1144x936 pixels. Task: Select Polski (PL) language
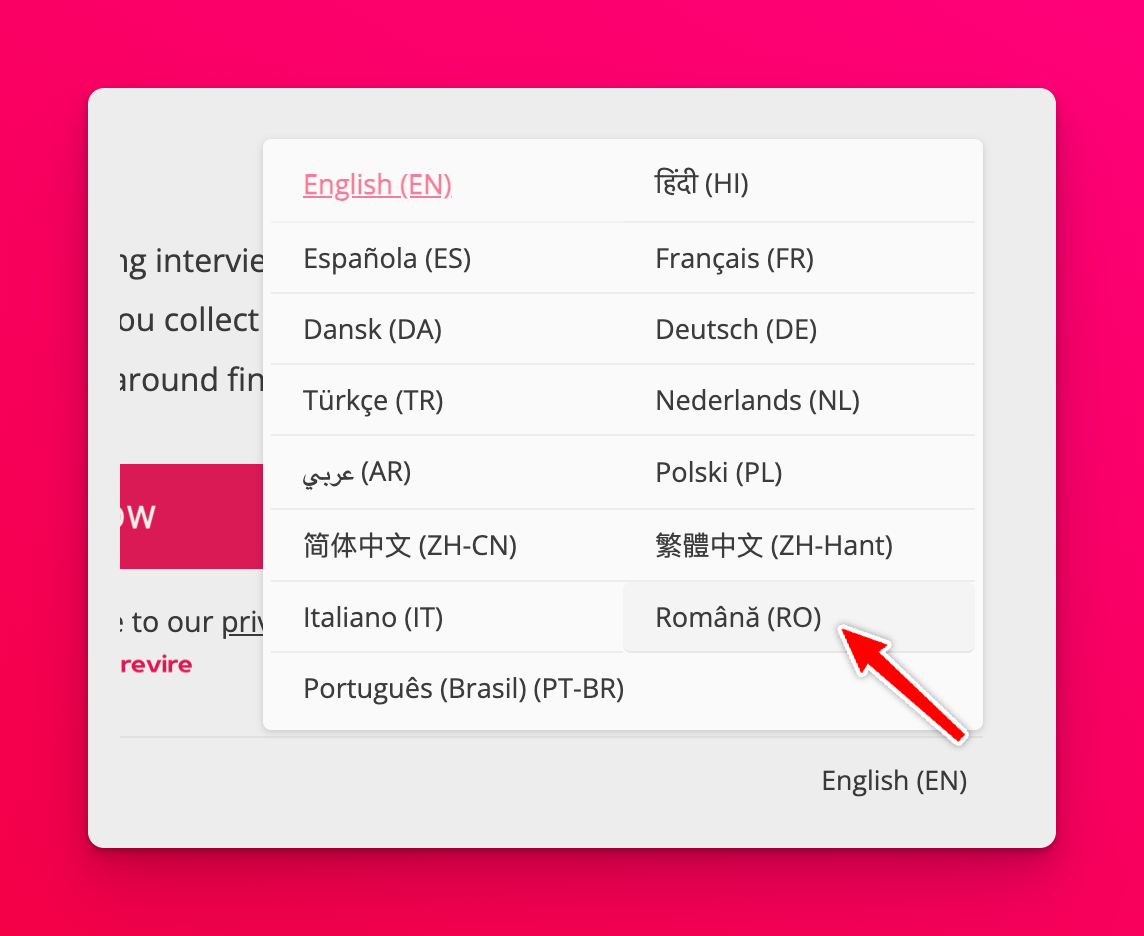coord(718,473)
